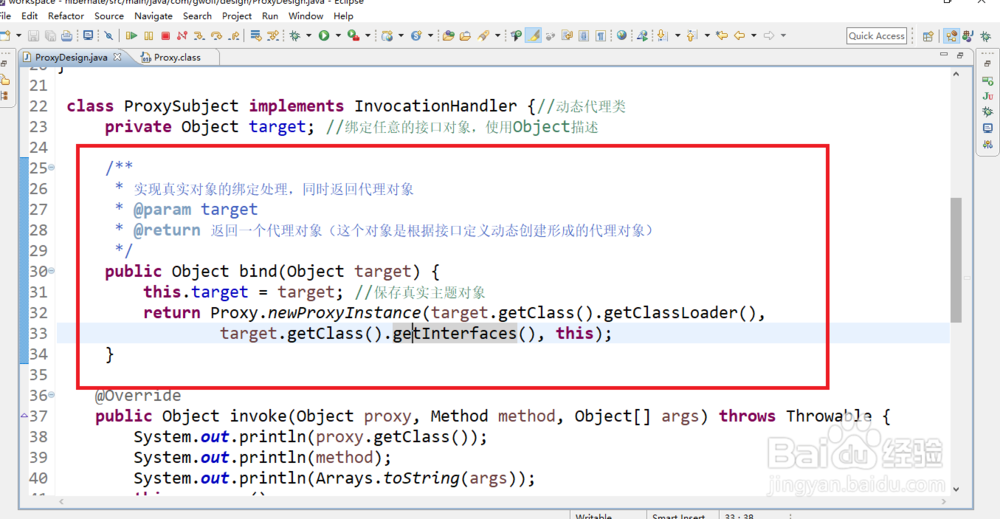1000x519 pixels.
Task: Switch to the Debug perspective icon
Action: point(985,36)
